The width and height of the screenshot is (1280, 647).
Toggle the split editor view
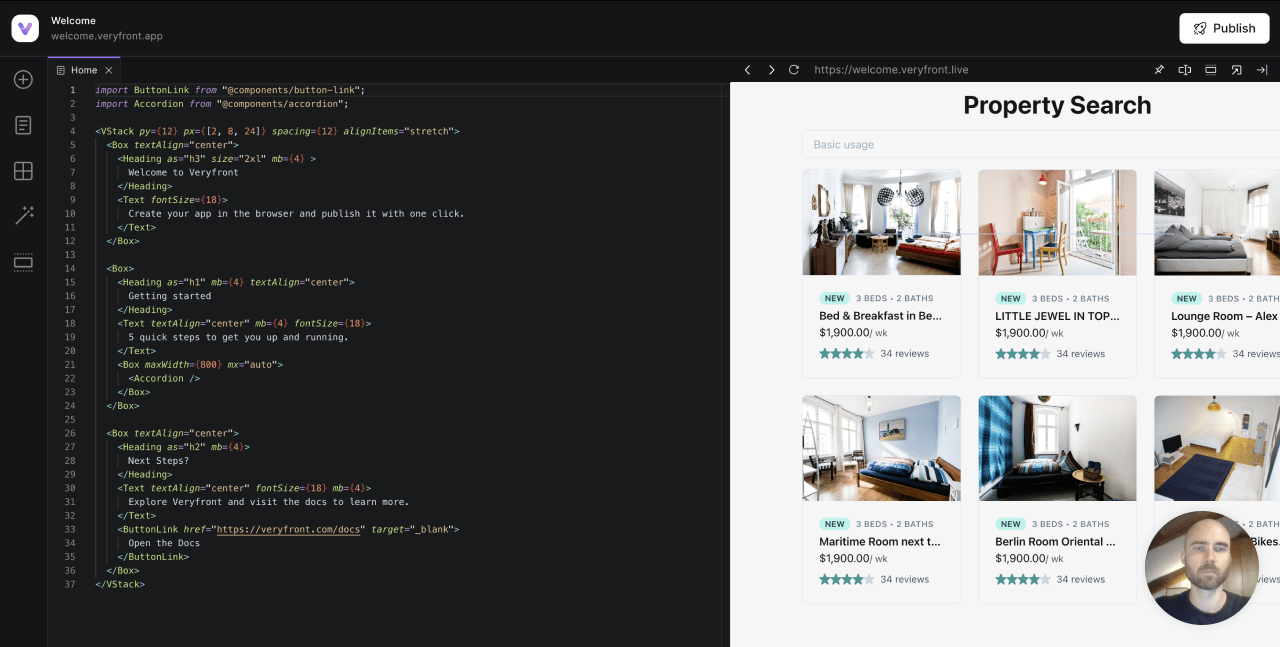point(1184,70)
